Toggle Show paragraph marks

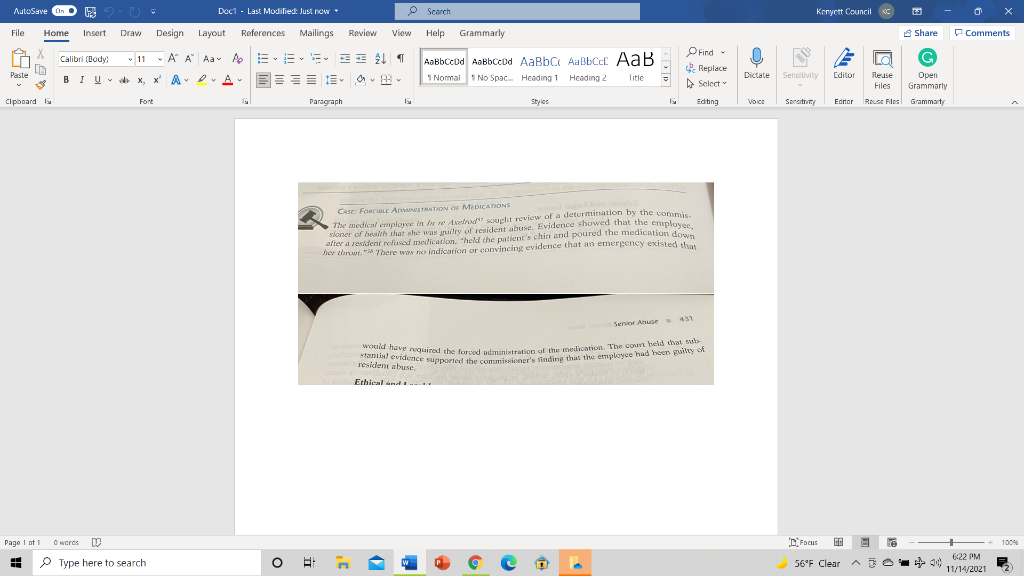pyautogui.click(x=400, y=59)
